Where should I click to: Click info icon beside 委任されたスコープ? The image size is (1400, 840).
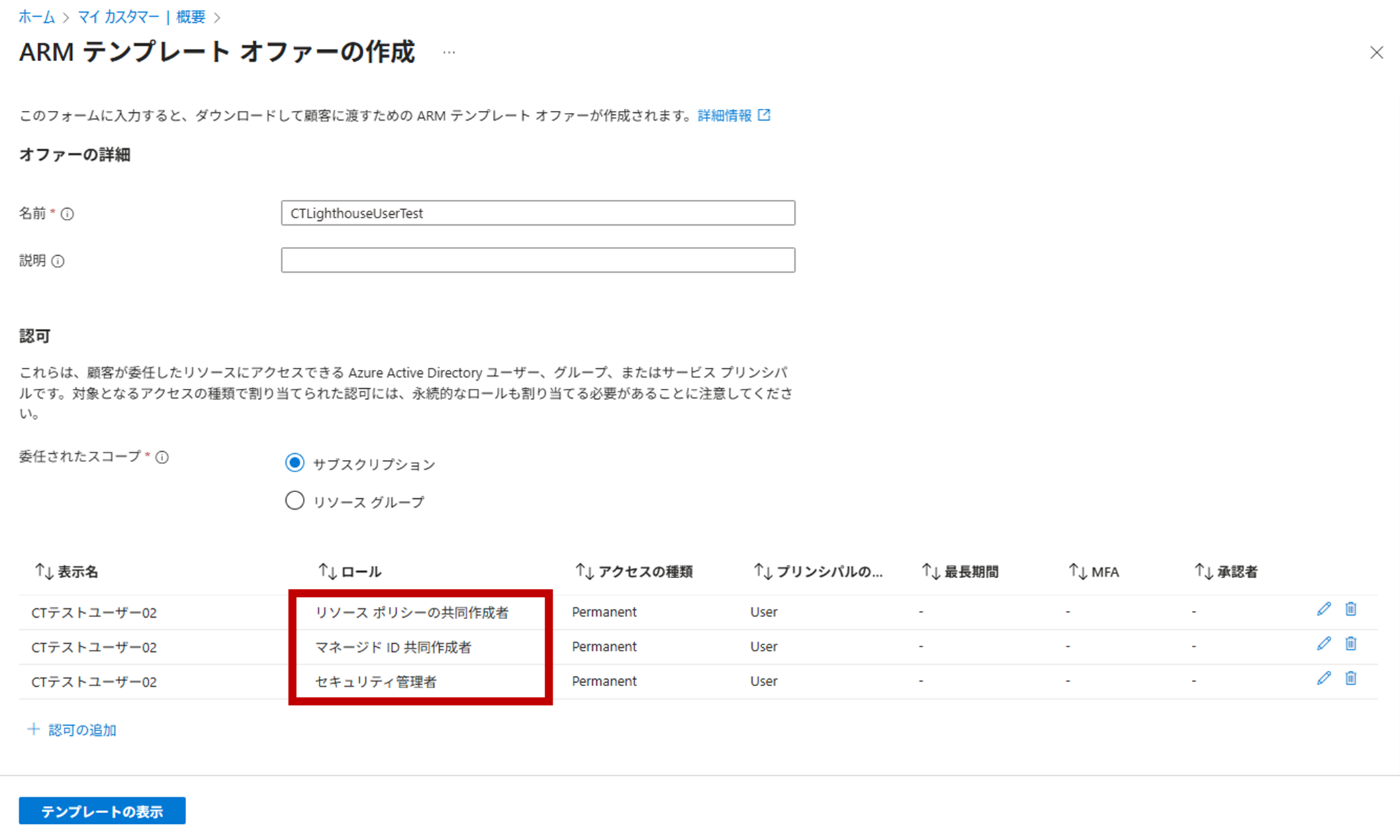[162, 457]
